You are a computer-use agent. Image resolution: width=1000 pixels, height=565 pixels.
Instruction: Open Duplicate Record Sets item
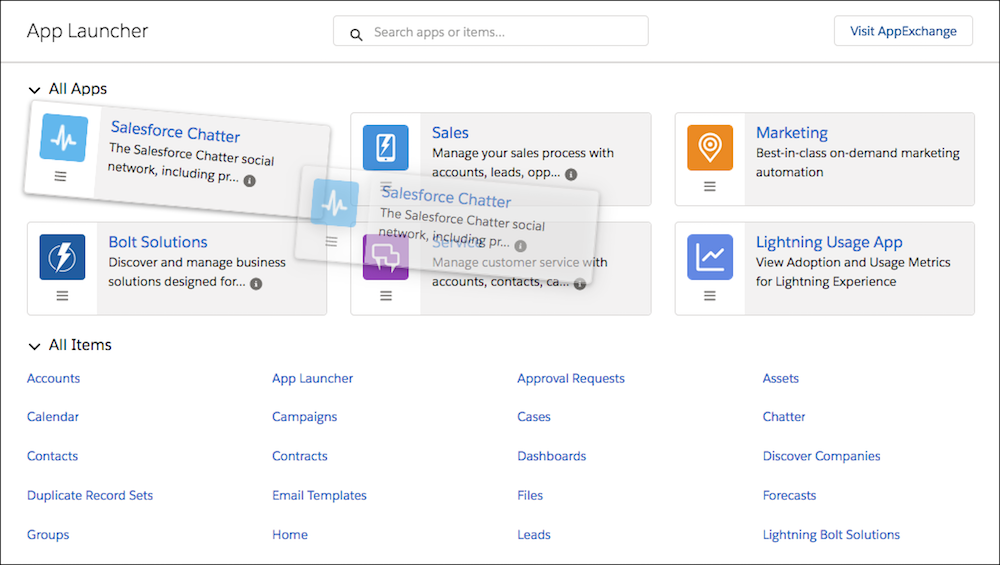[x=90, y=495]
